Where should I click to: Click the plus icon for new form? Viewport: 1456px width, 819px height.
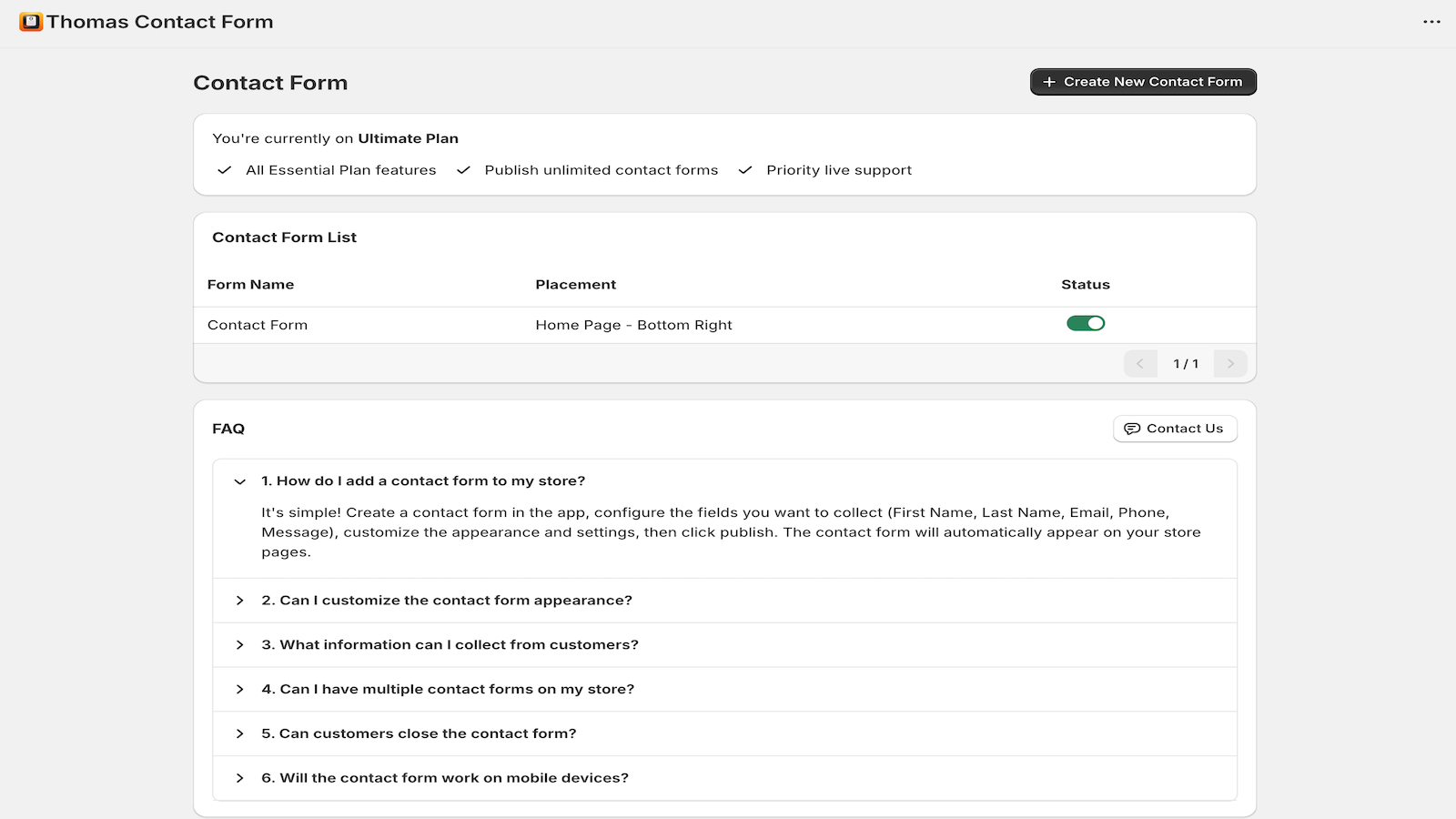[1049, 82]
